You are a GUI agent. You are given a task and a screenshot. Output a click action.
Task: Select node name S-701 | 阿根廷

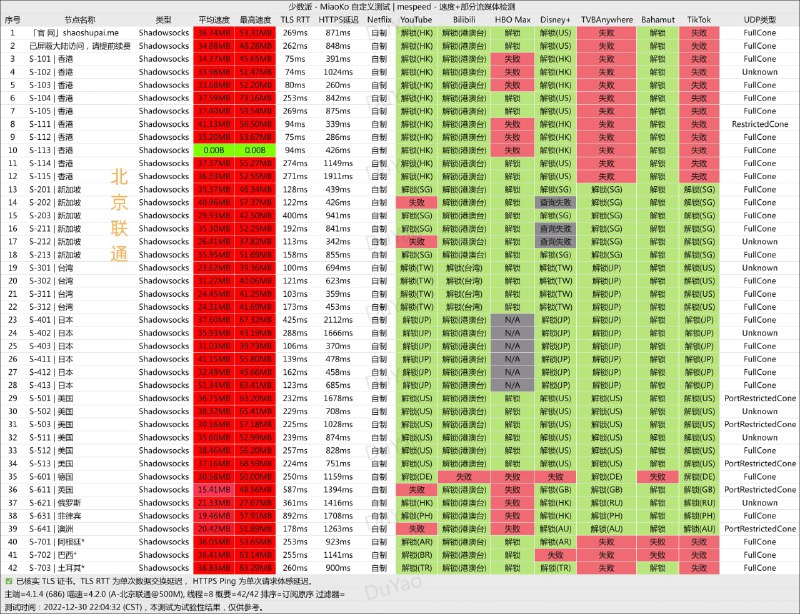click(57, 542)
